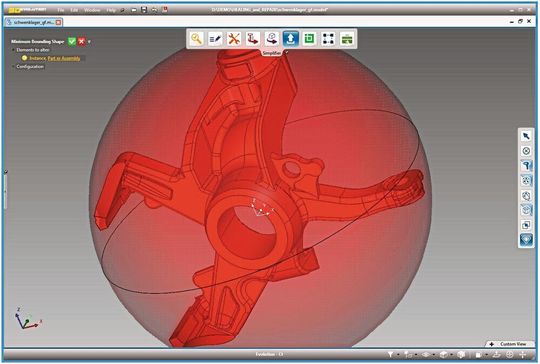Expand Elements to alter section

point(13,50)
